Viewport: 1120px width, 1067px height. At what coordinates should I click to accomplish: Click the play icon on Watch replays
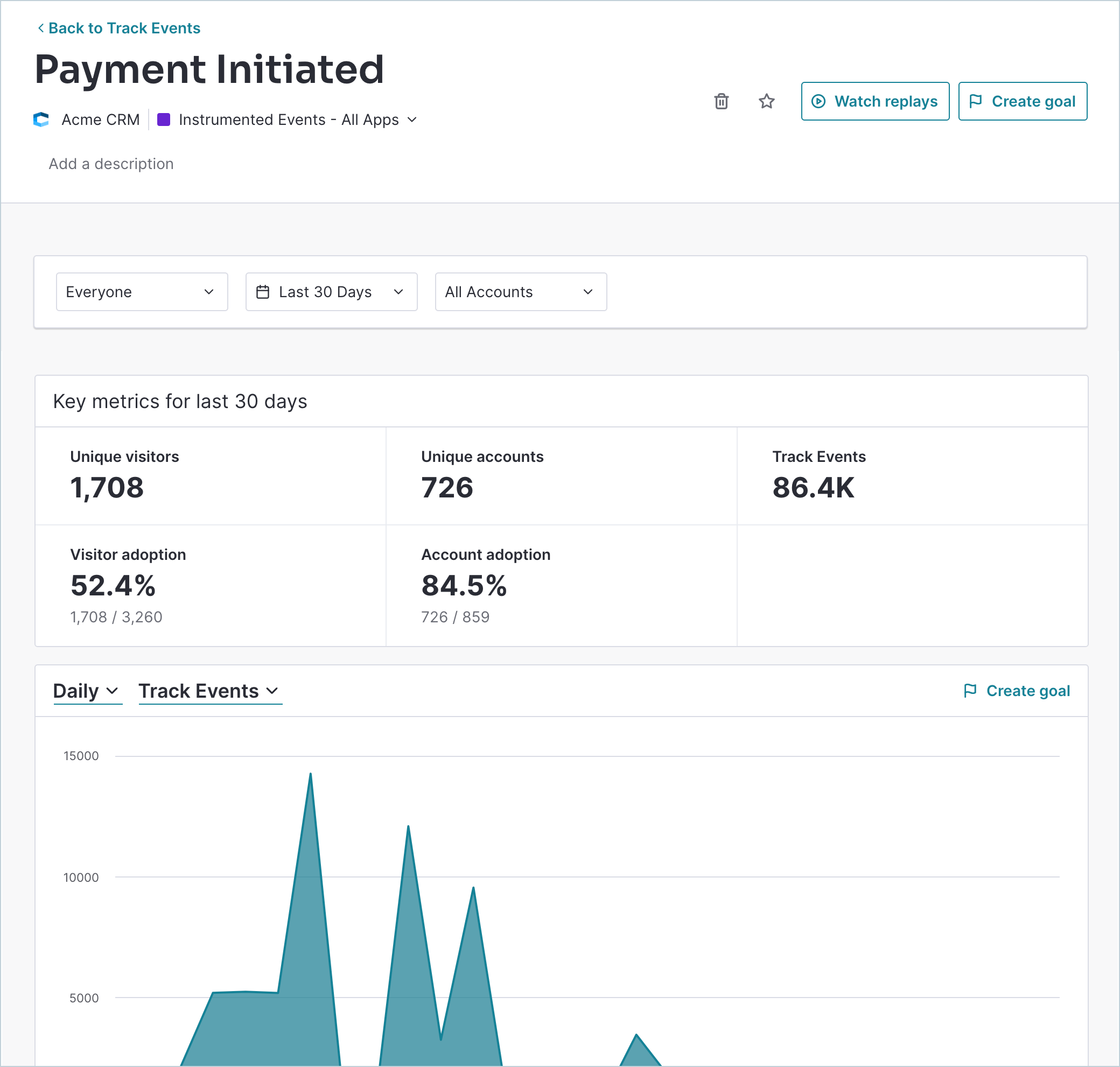coord(818,101)
